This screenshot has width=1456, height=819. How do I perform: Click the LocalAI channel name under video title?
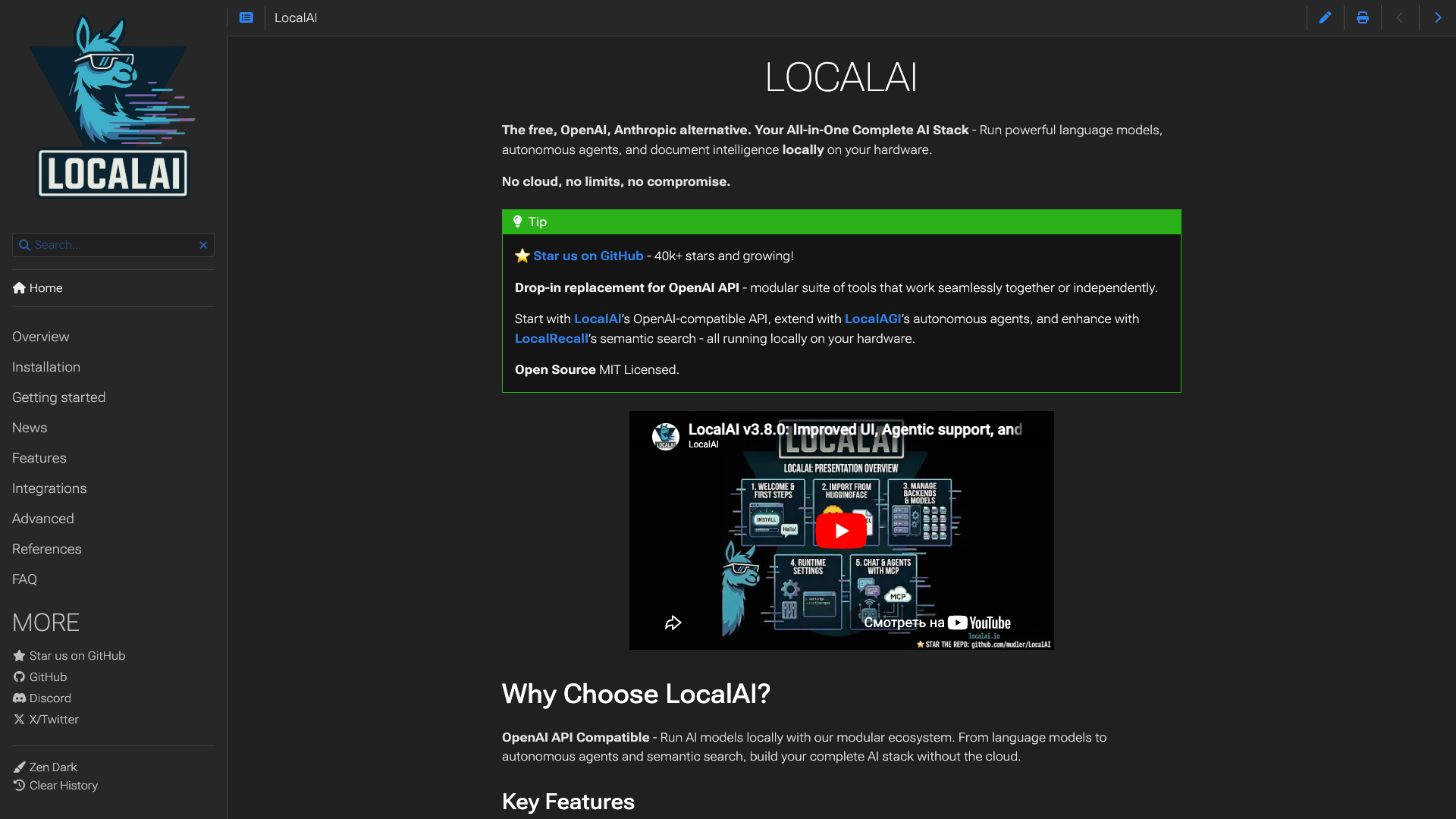703,444
